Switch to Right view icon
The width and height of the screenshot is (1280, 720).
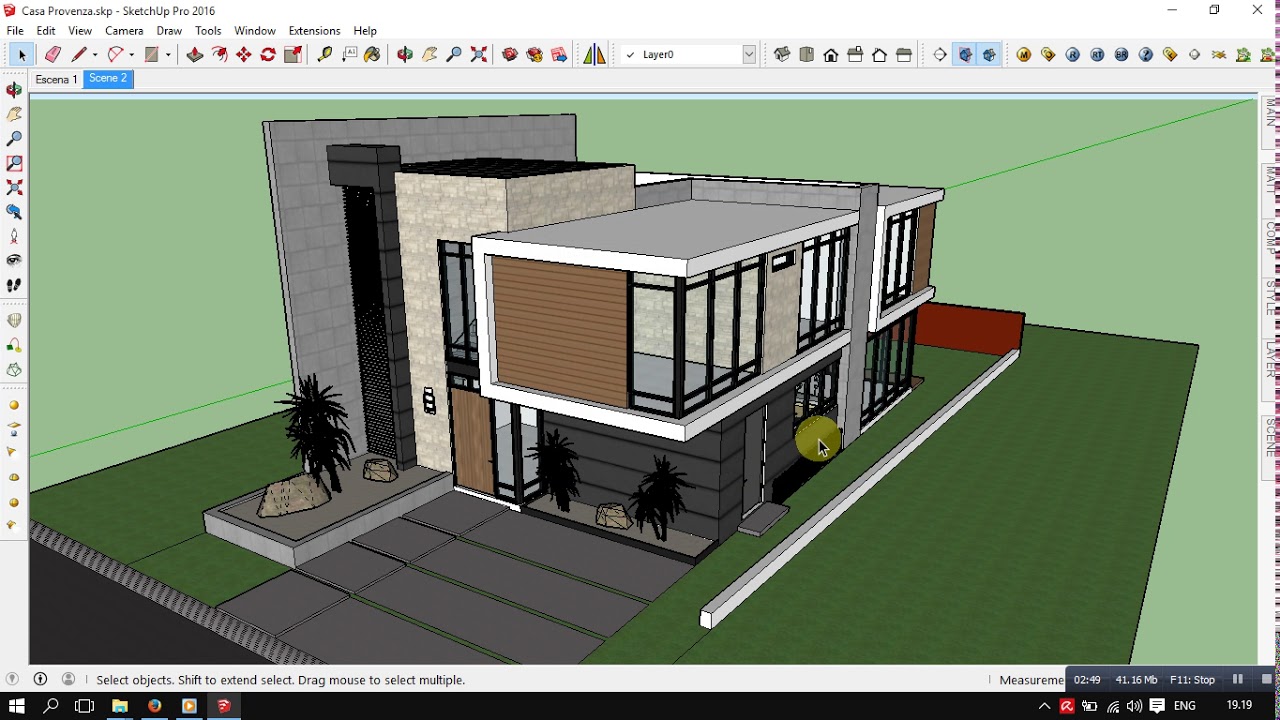point(855,55)
